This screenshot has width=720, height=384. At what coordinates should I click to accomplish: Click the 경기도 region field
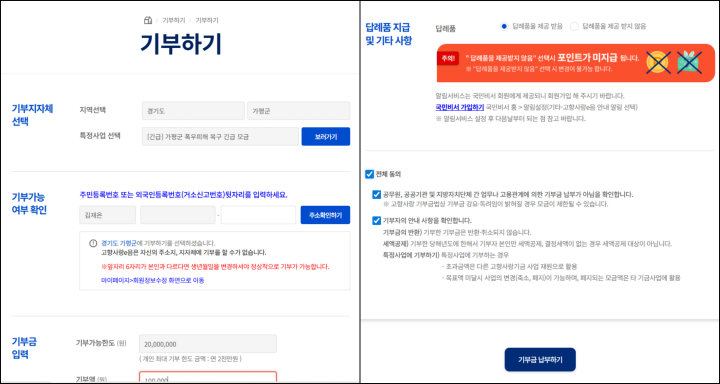(193, 111)
